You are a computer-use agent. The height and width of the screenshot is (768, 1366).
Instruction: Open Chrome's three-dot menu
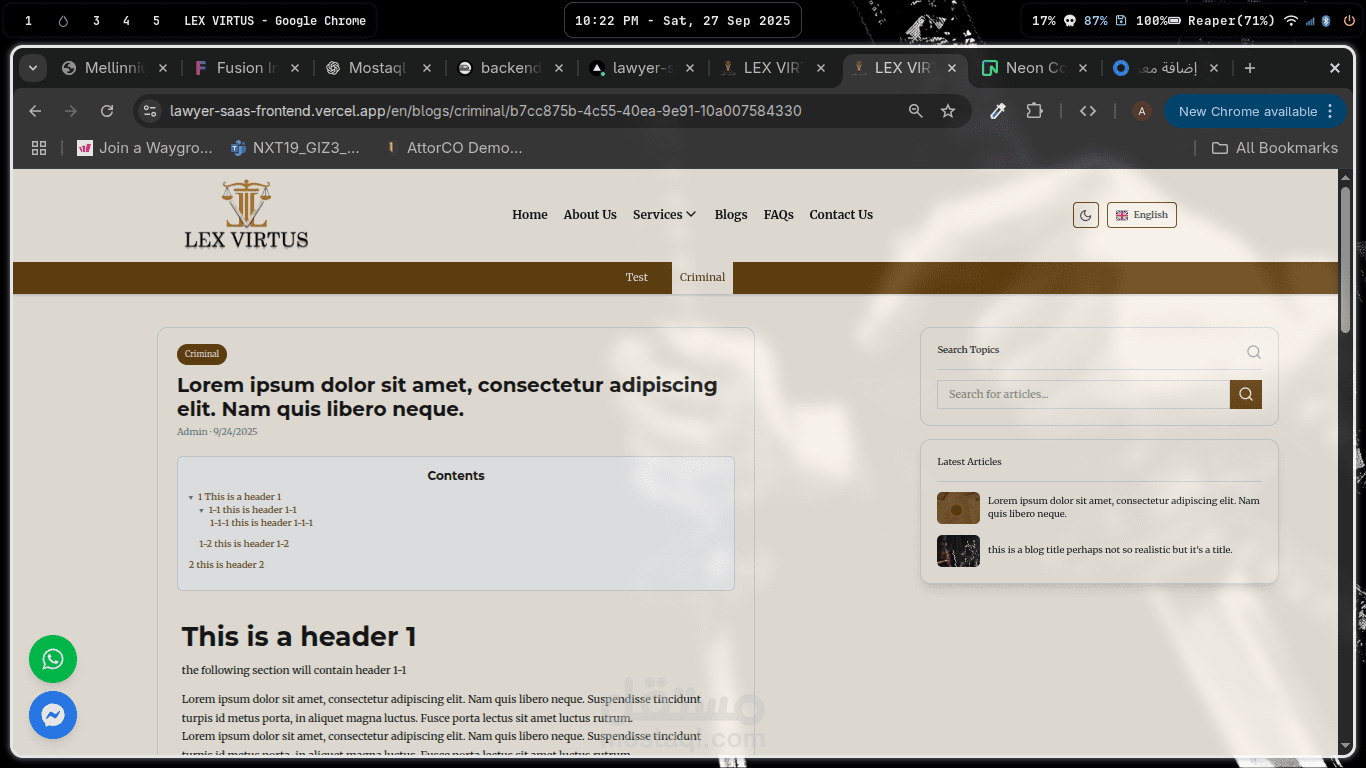point(1330,111)
